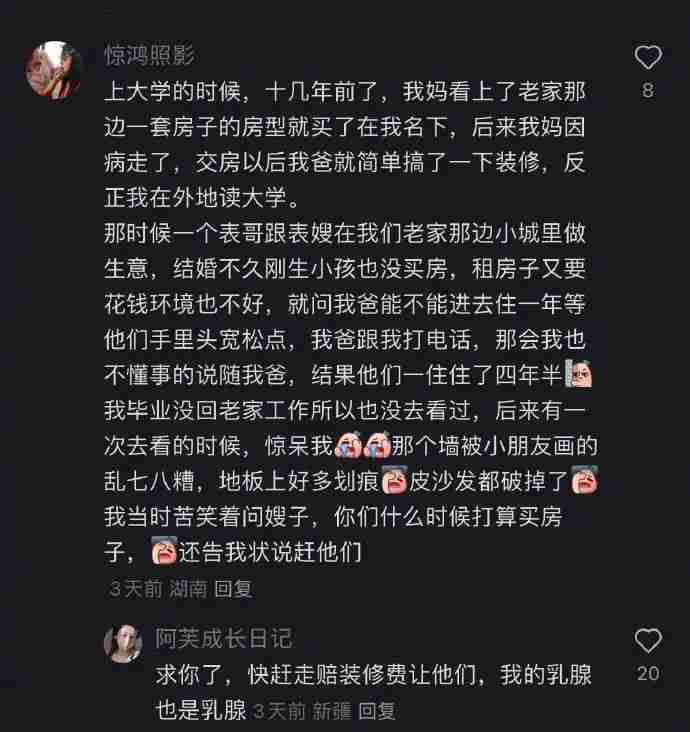Tap the like count 8

[x=648, y=90]
